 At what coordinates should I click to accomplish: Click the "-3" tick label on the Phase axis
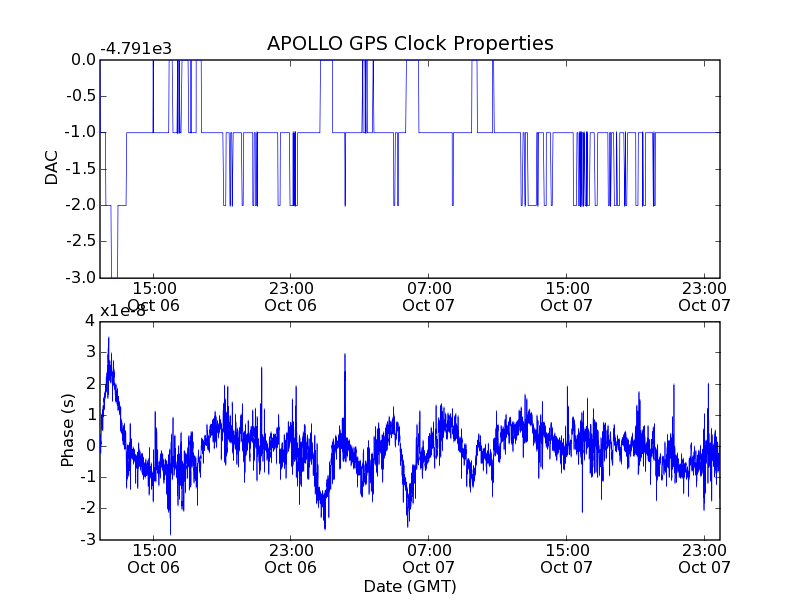88,540
